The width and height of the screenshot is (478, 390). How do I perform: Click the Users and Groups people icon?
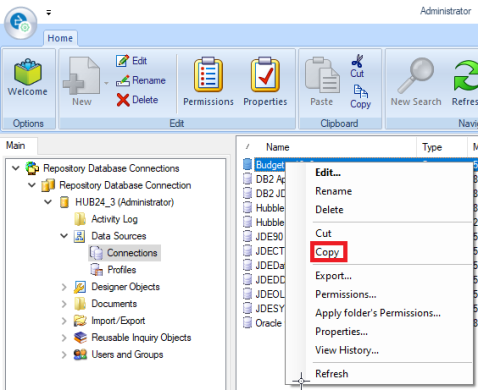[80, 355]
